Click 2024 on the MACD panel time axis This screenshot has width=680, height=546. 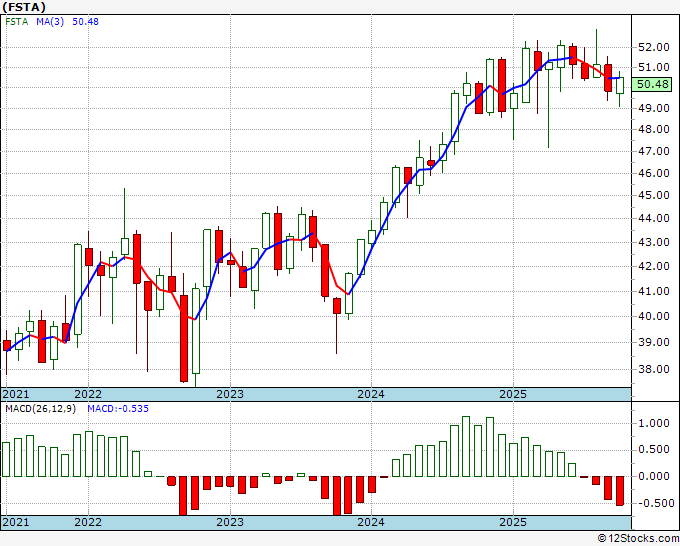(371, 522)
